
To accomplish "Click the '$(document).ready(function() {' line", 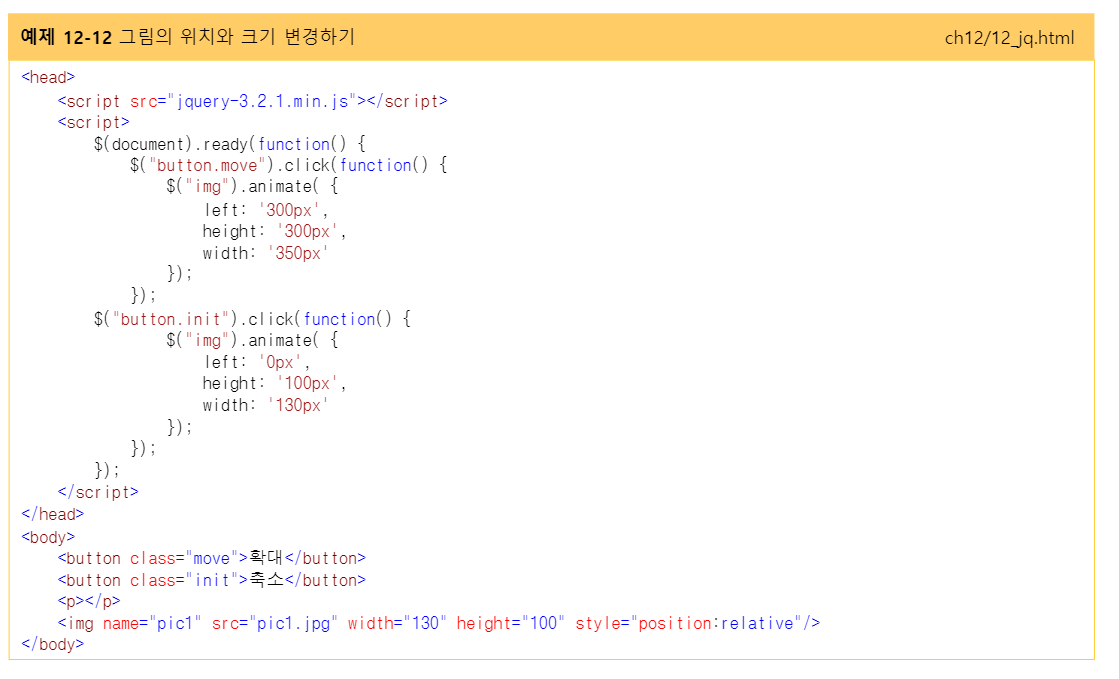I will point(230,144).
